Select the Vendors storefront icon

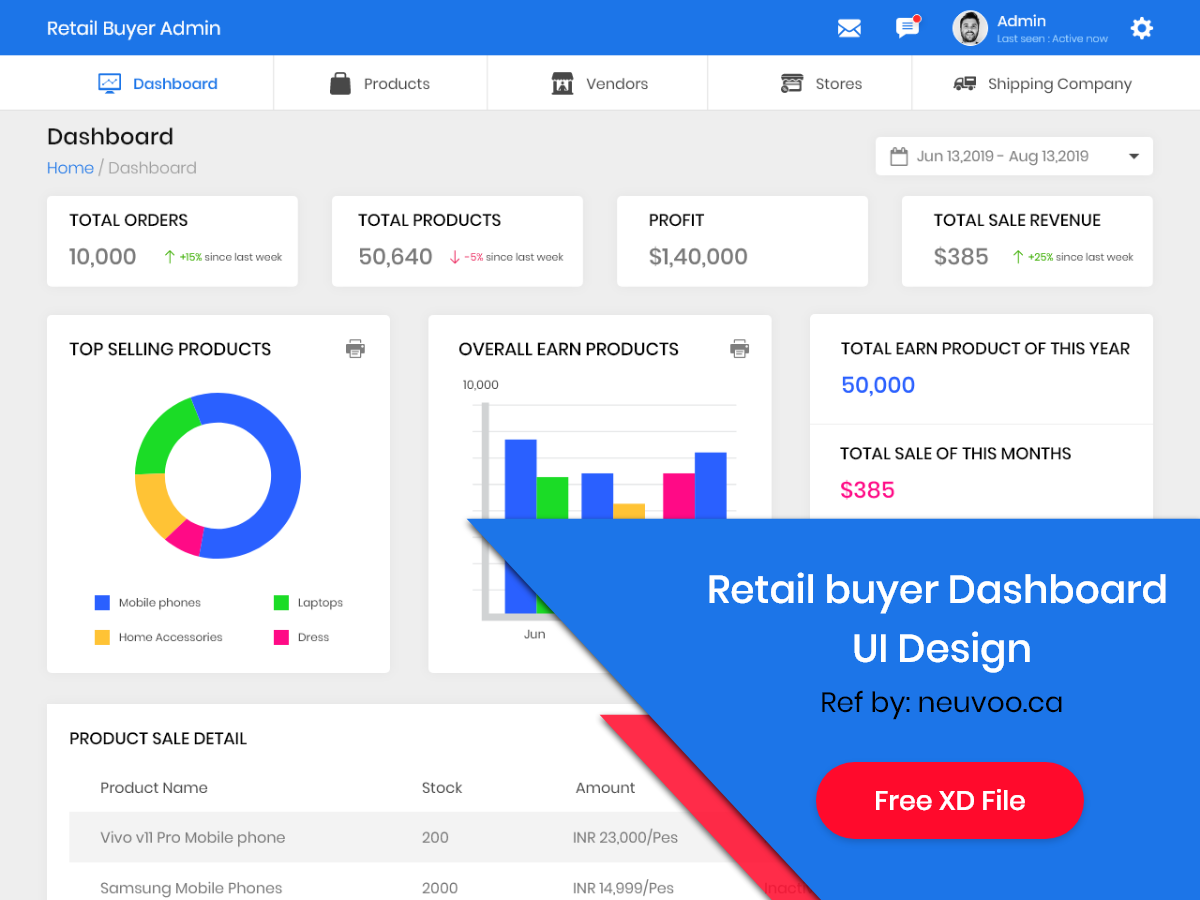pyautogui.click(x=563, y=83)
